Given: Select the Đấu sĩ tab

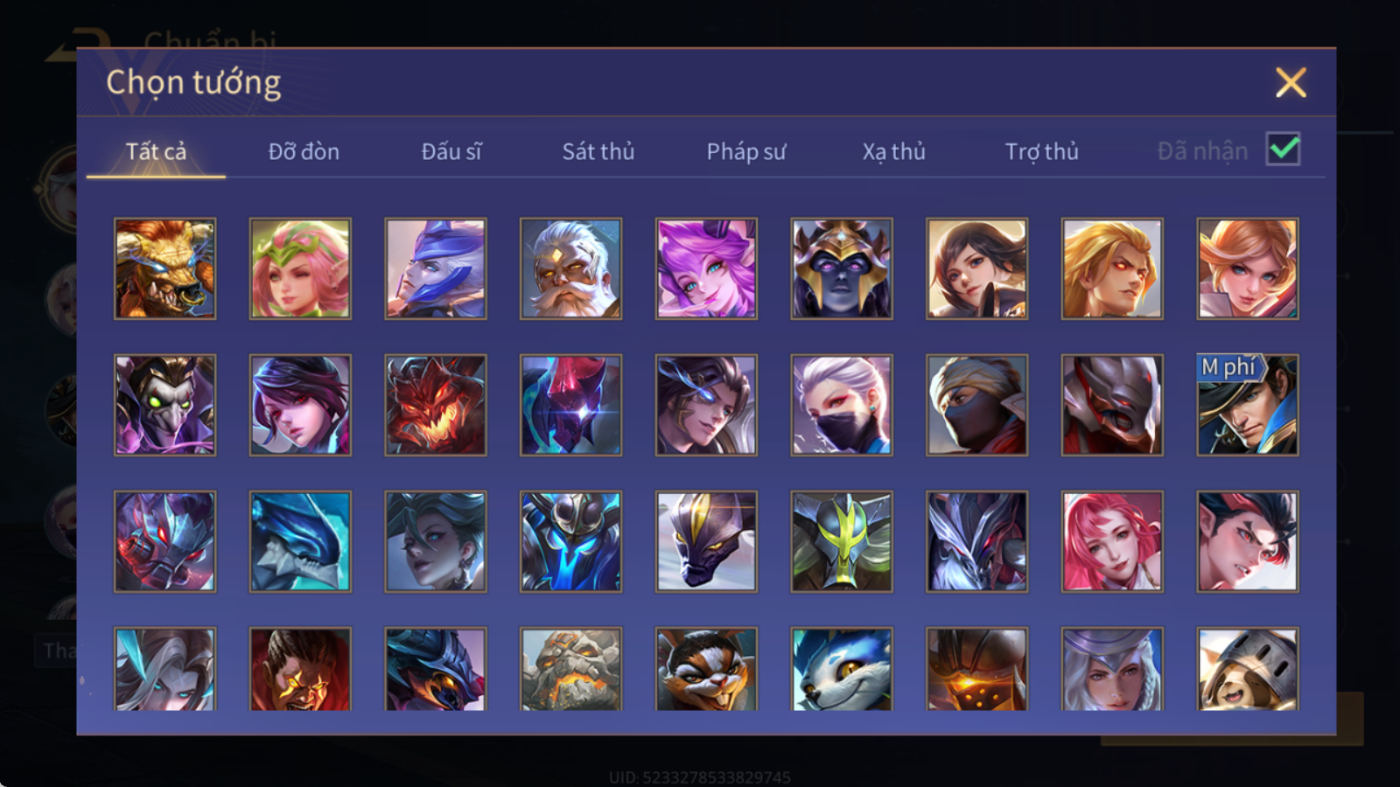Looking at the screenshot, I should pyautogui.click(x=451, y=151).
